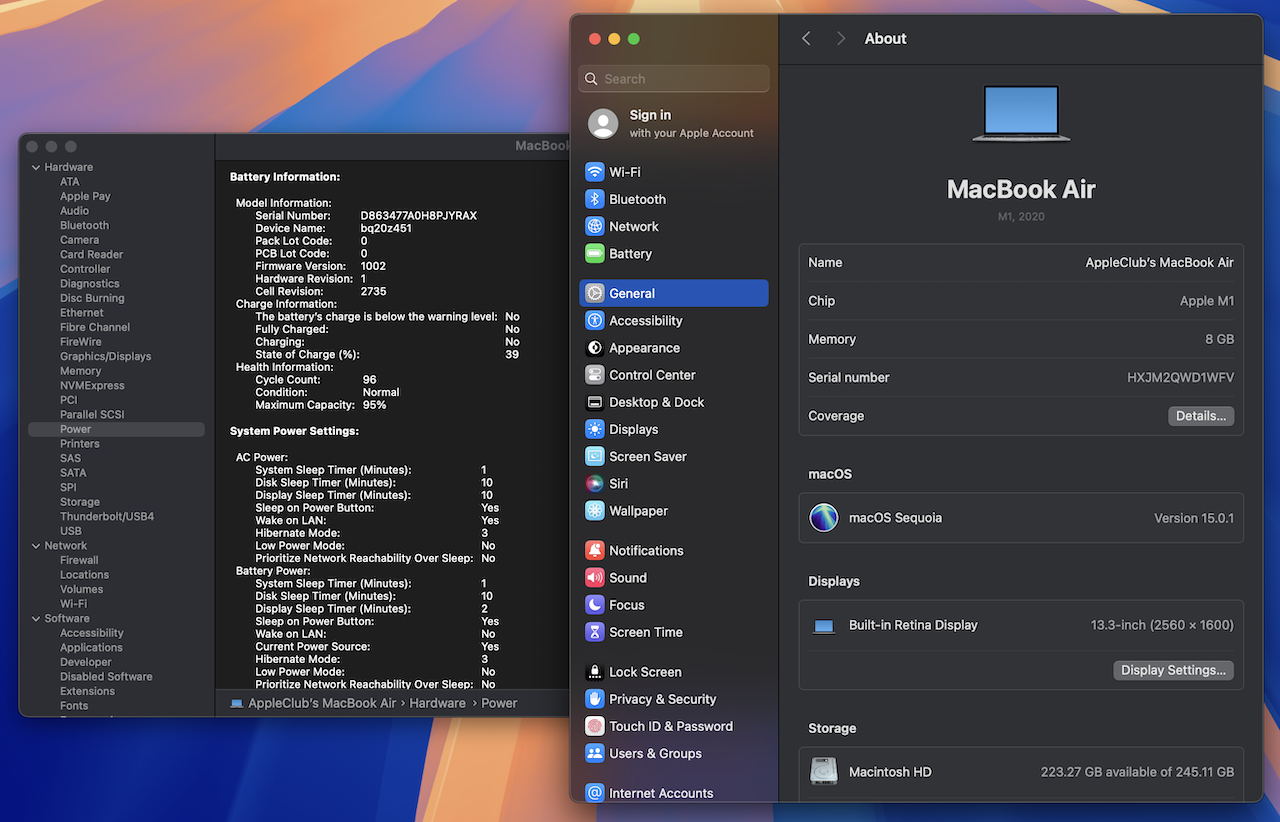Screen dimensions: 1280x822
Task: Select Disabled Software in Software list
Action: tap(106, 676)
